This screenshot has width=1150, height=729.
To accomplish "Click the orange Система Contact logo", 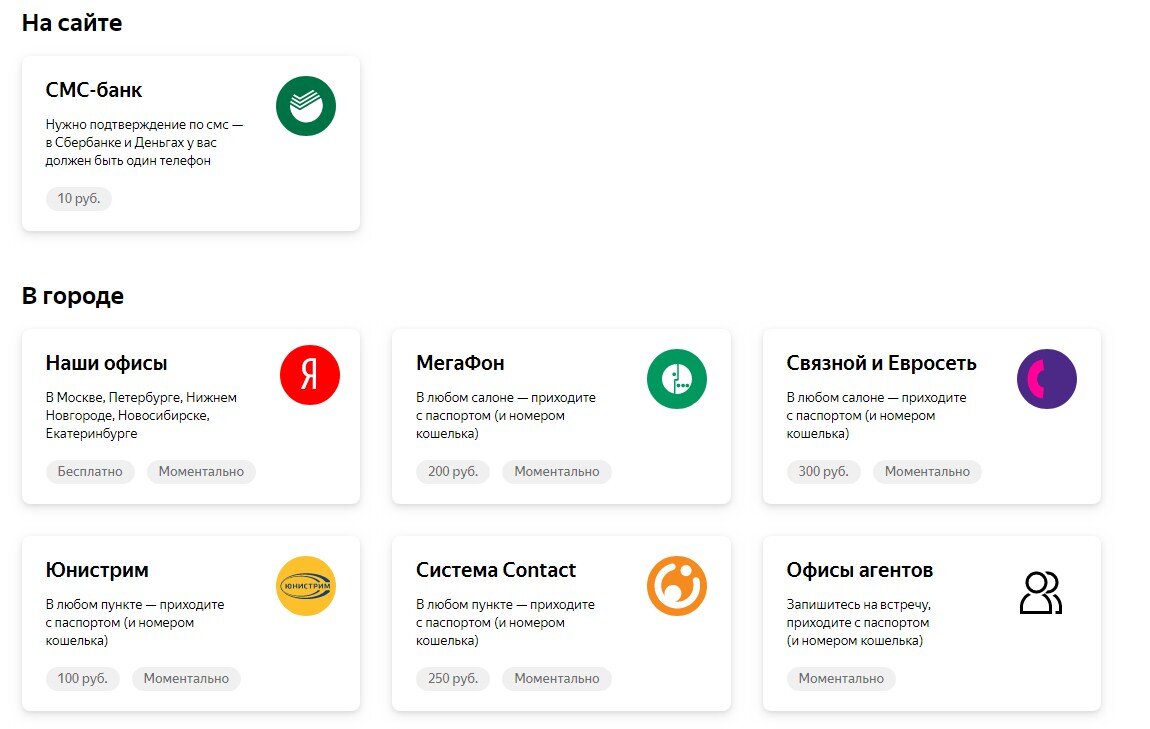I will coord(676,585).
